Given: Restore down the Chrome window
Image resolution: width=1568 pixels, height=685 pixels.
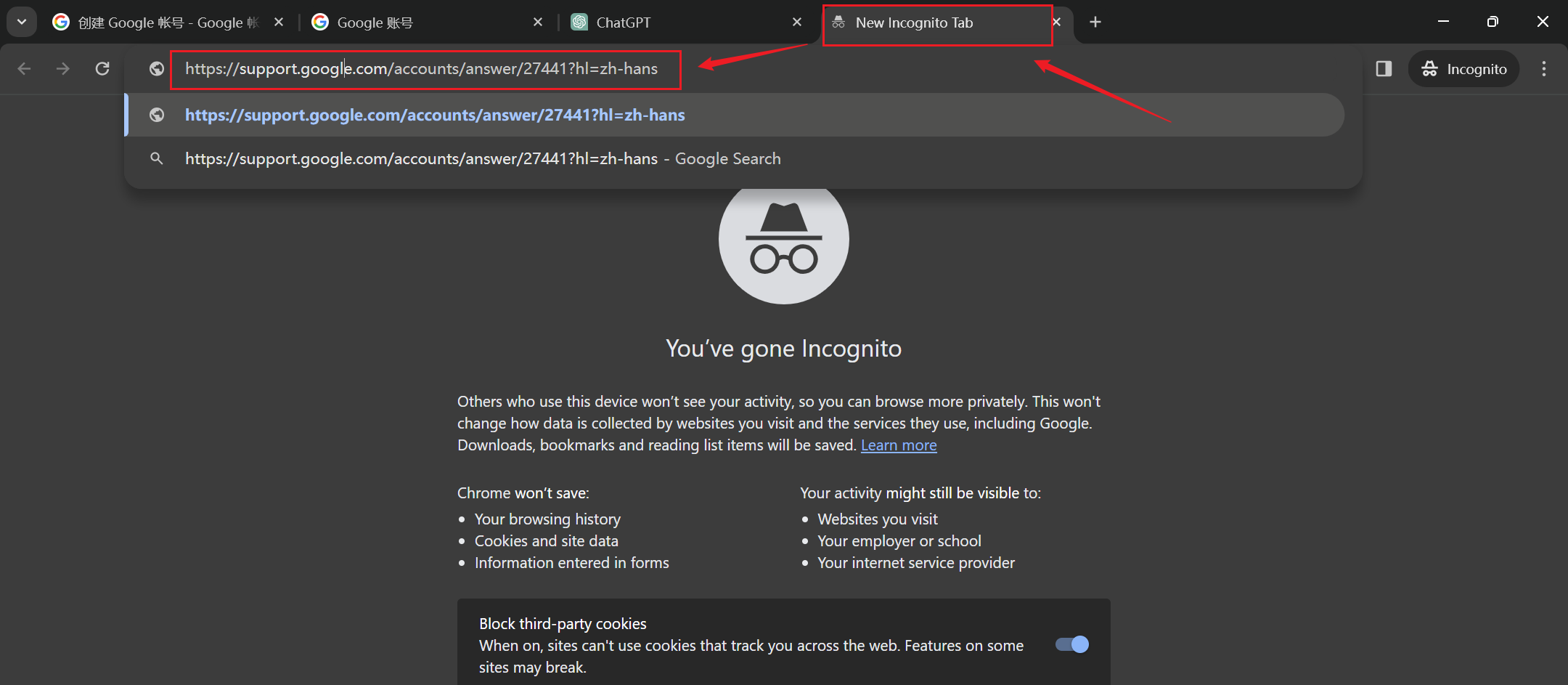Looking at the screenshot, I should coord(1493,22).
